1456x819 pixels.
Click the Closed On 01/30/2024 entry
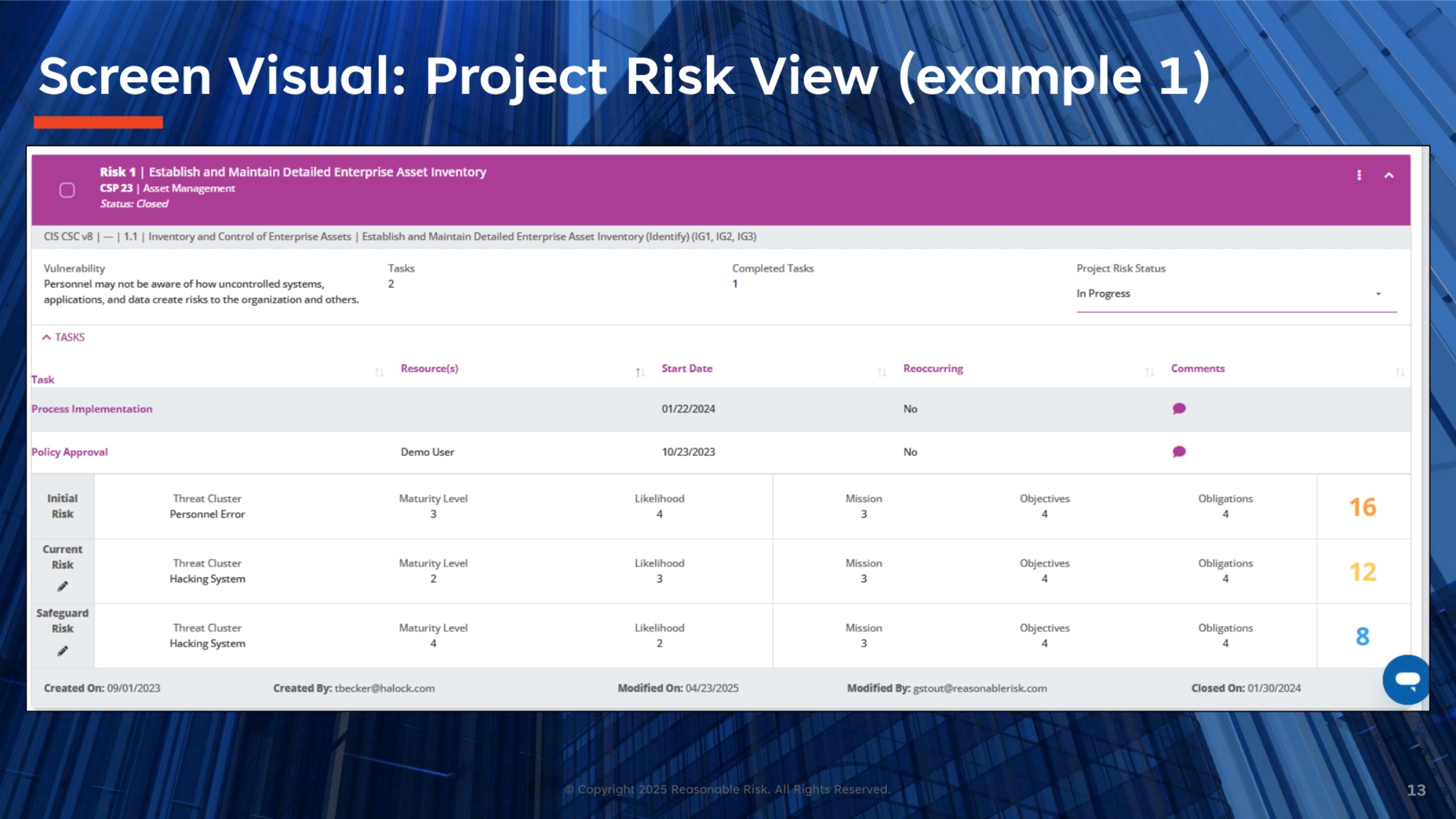[x=1246, y=688]
